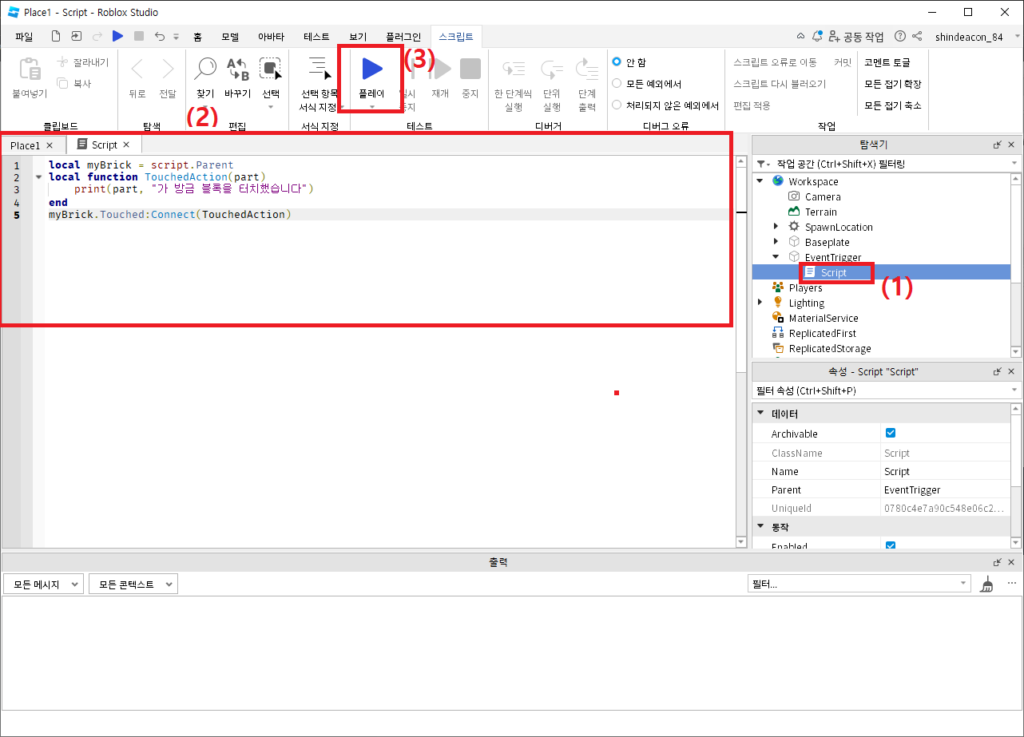This screenshot has height=737, width=1024.
Task: Toggle the Archivable checkbox
Action: point(890,433)
